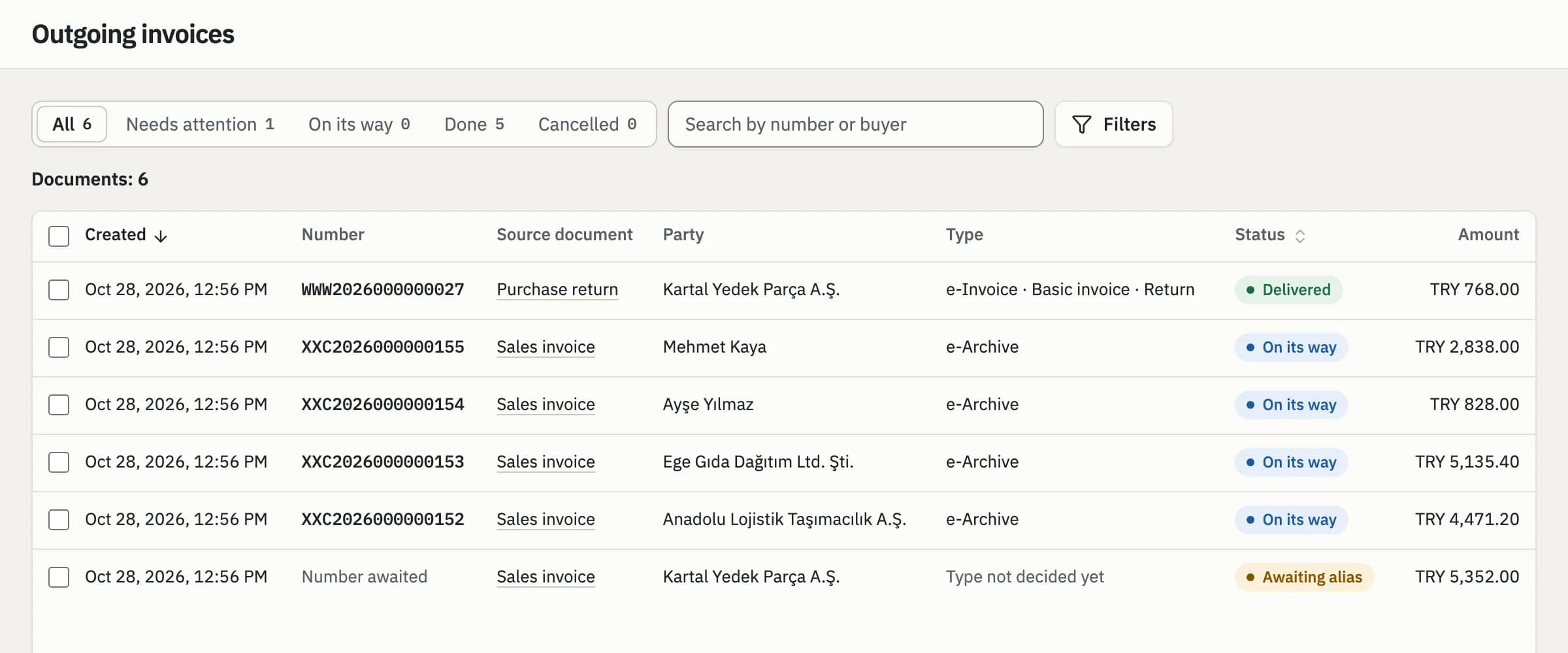Switch to the Cancelled tab
This screenshot has height=653, width=1568.
coord(587,124)
